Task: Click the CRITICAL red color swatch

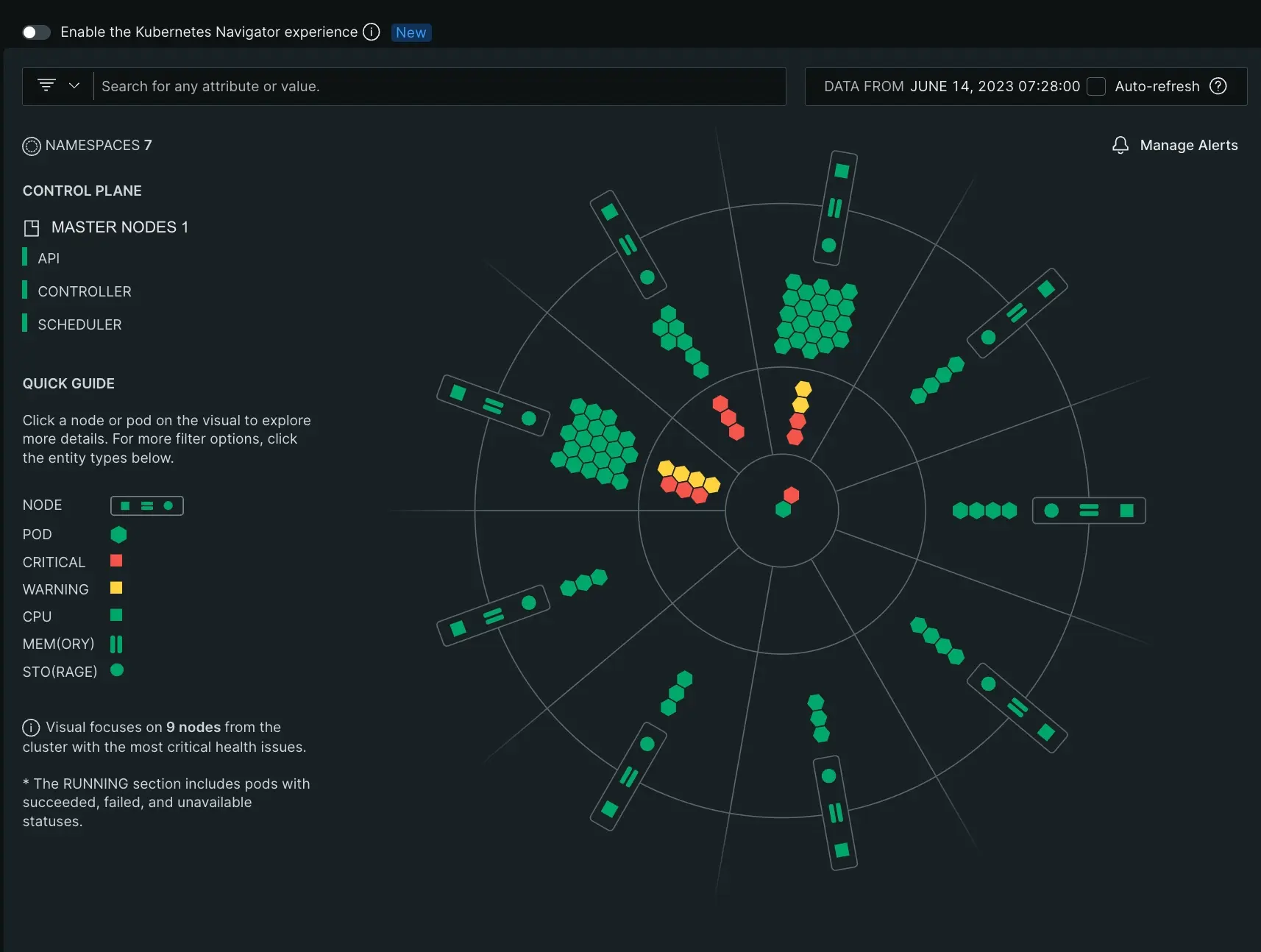Action: 116,561
